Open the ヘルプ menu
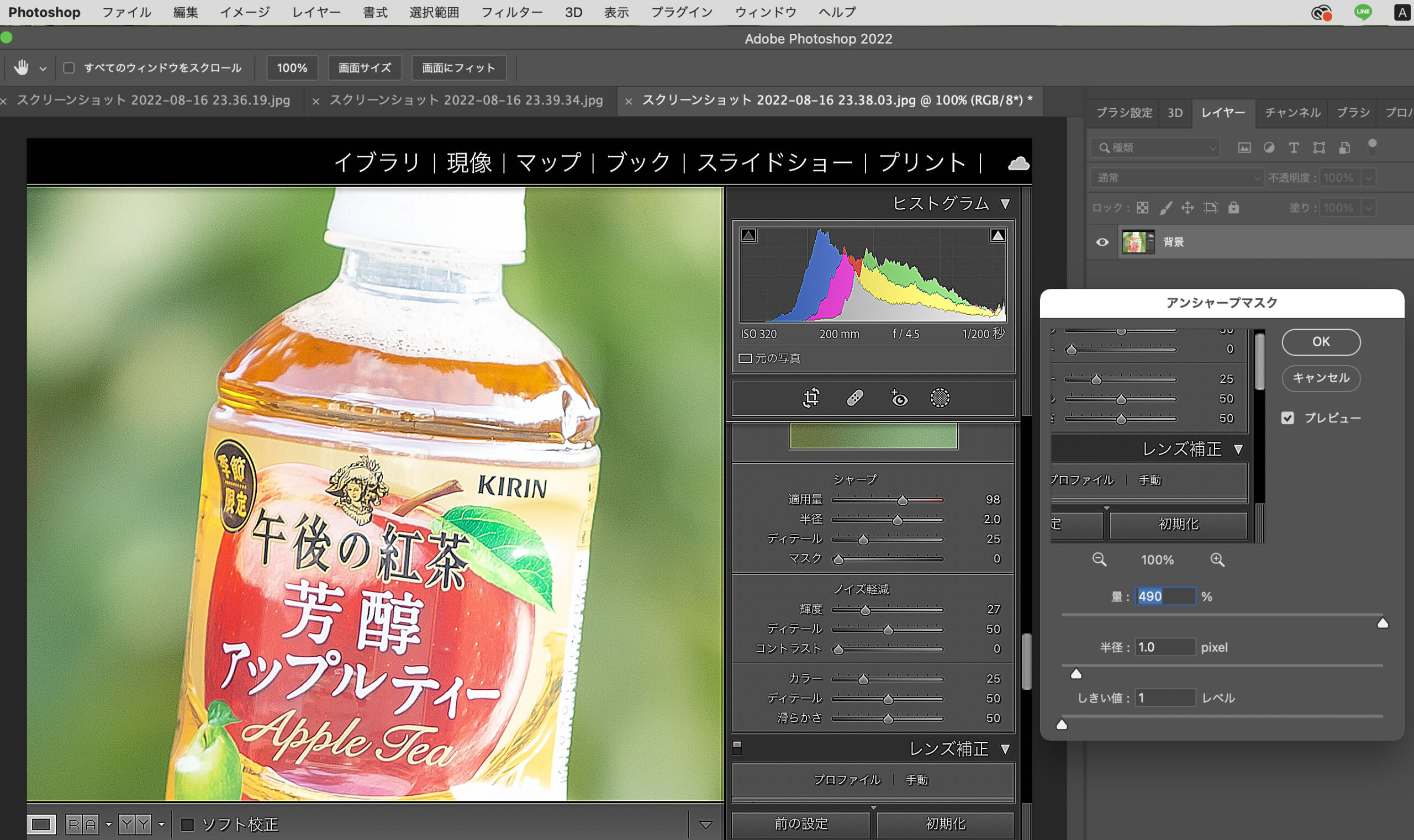Viewport: 1414px width, 840px height. [837, 12]
